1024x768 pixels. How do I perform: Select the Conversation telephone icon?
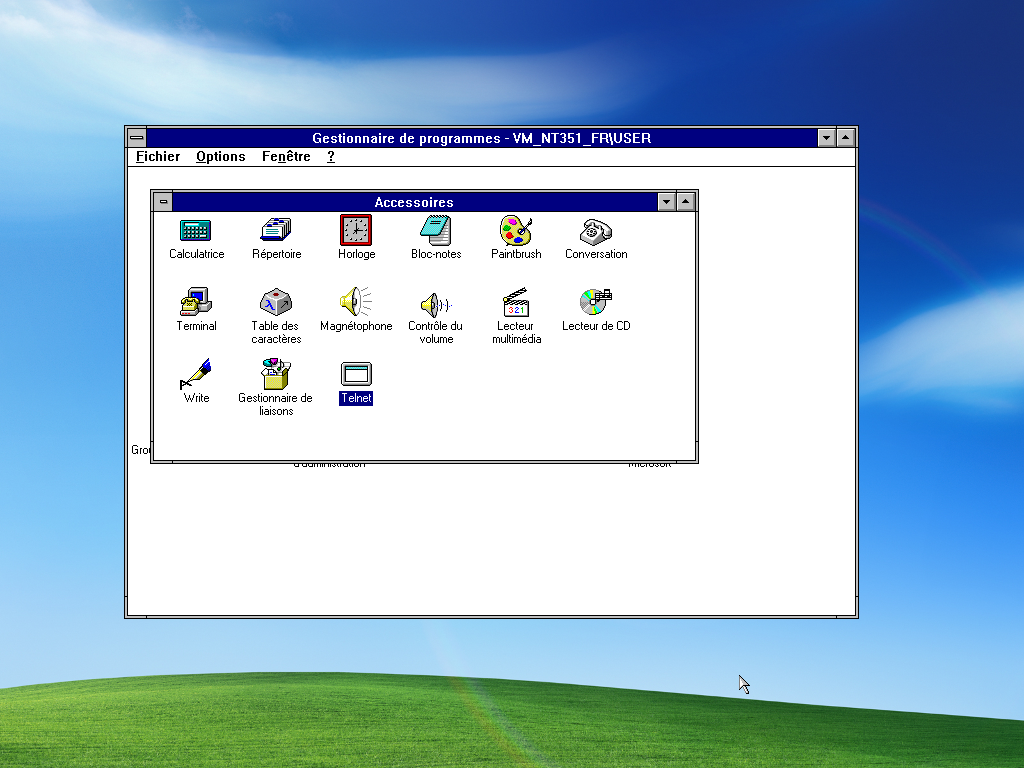[596, 231]
